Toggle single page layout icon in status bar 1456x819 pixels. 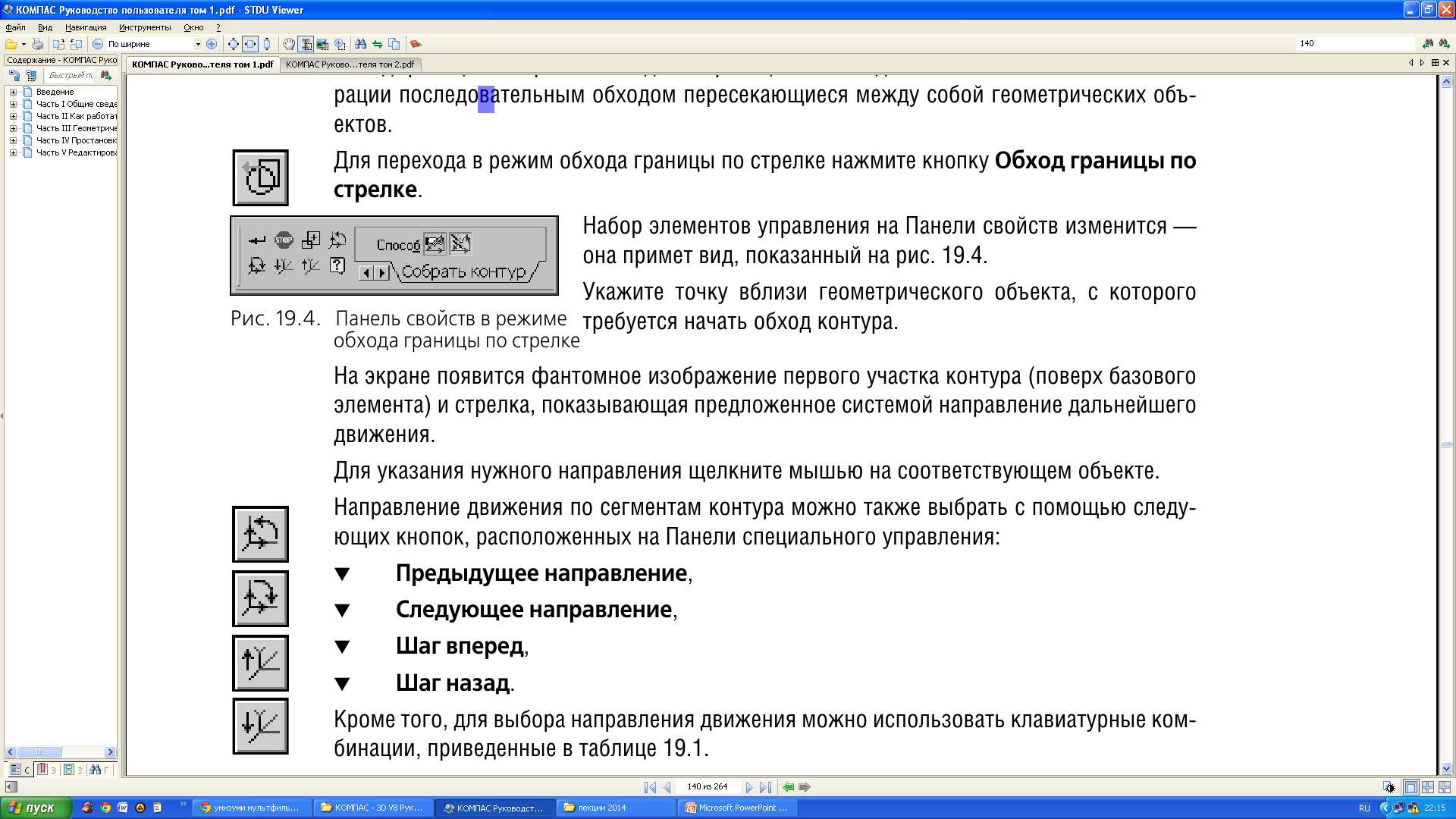click(1410, 787)
